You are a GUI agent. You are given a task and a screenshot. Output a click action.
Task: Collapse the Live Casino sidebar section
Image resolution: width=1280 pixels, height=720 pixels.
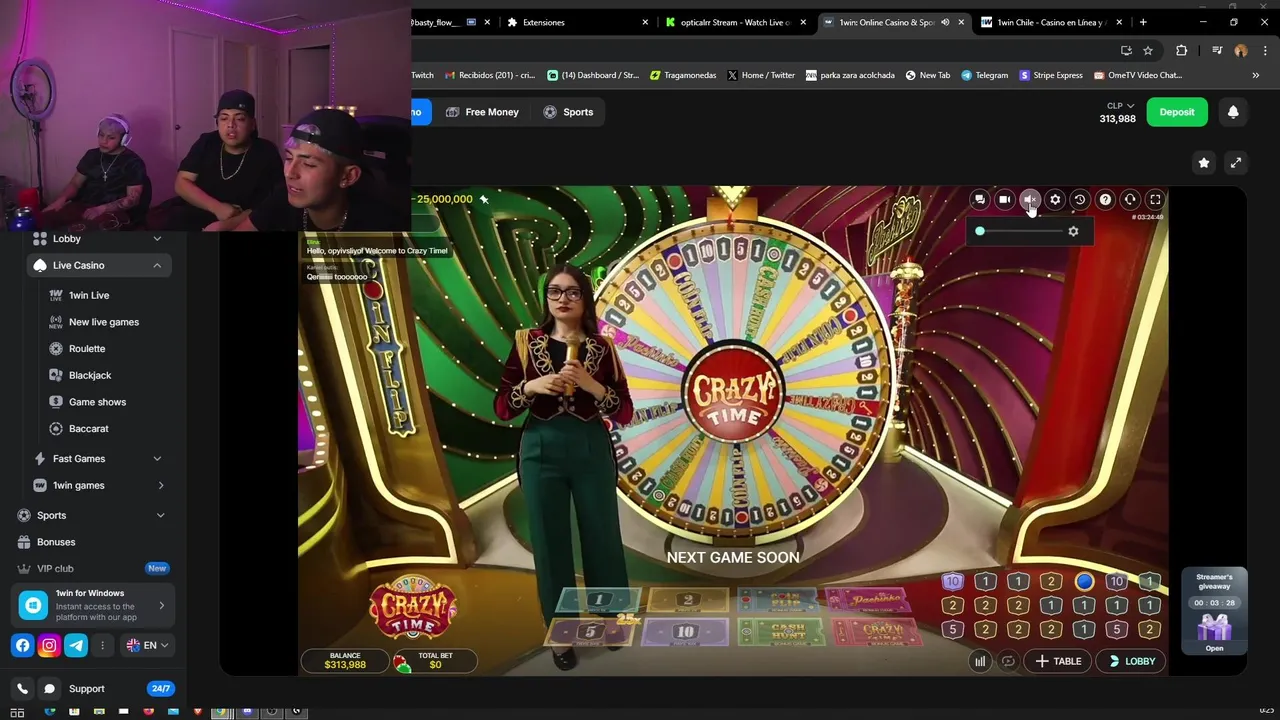[x=98, y=265]
